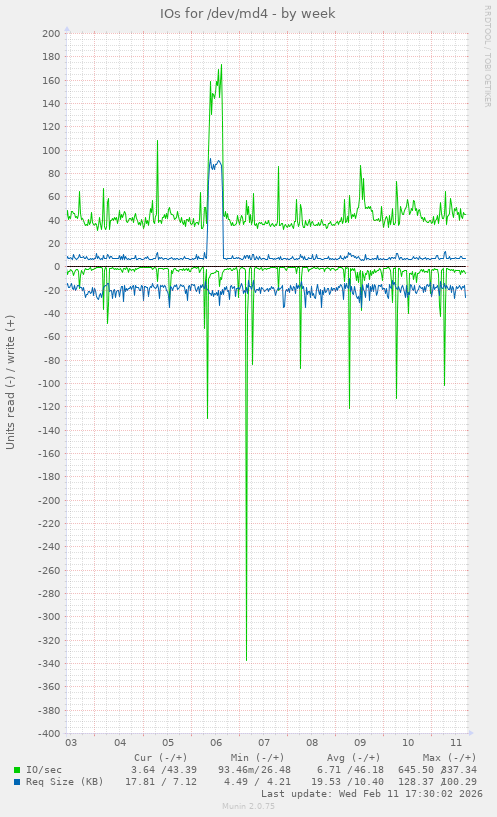
Task: Click the blue request-size peak near 90
Action: click(210, 160)
